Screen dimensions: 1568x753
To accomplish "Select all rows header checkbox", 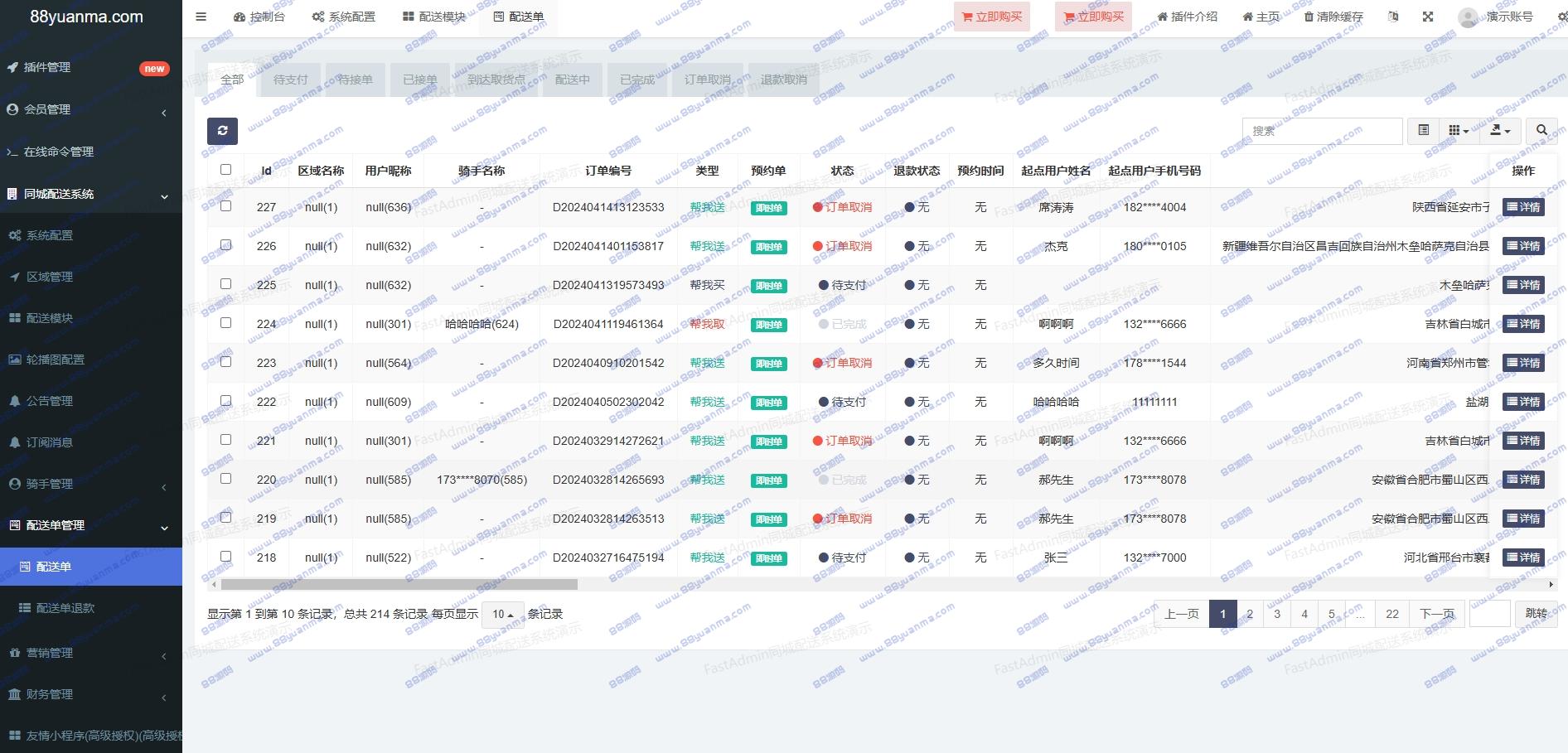I will click(x=225, y=170).
